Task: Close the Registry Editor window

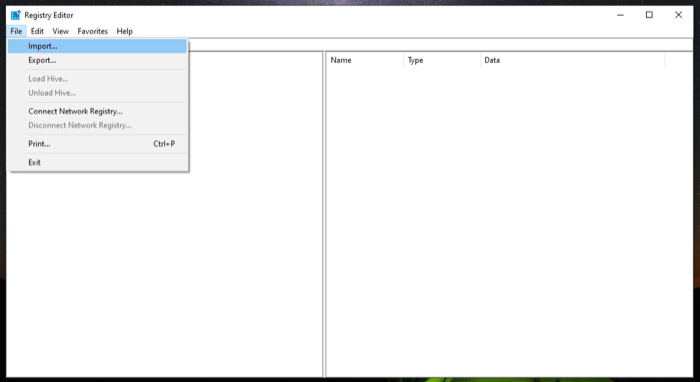Action: 678,15
